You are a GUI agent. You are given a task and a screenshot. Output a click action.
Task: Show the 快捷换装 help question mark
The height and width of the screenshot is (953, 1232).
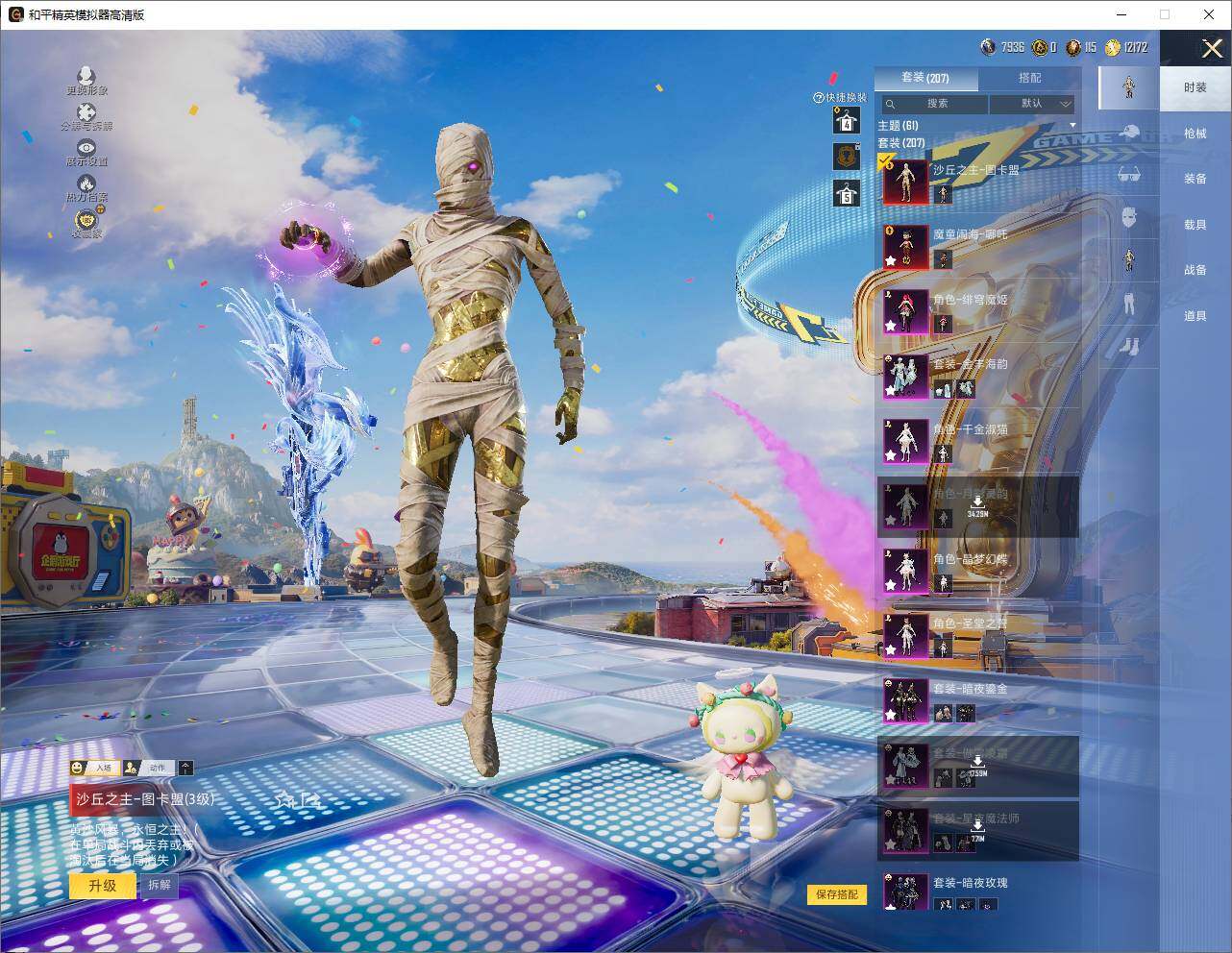point(819,98)
